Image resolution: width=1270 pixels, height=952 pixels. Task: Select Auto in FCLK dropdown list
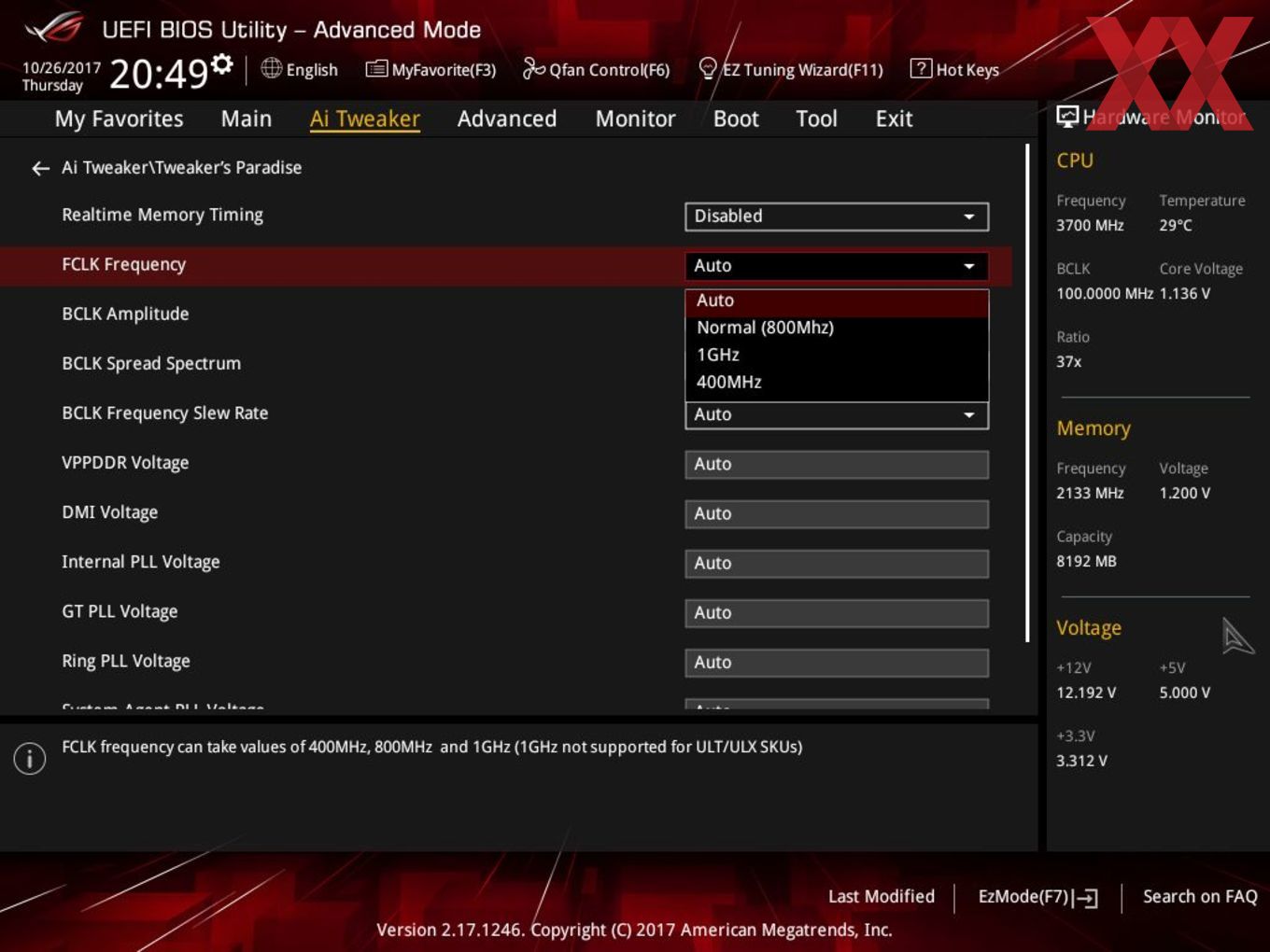[837, 301]
